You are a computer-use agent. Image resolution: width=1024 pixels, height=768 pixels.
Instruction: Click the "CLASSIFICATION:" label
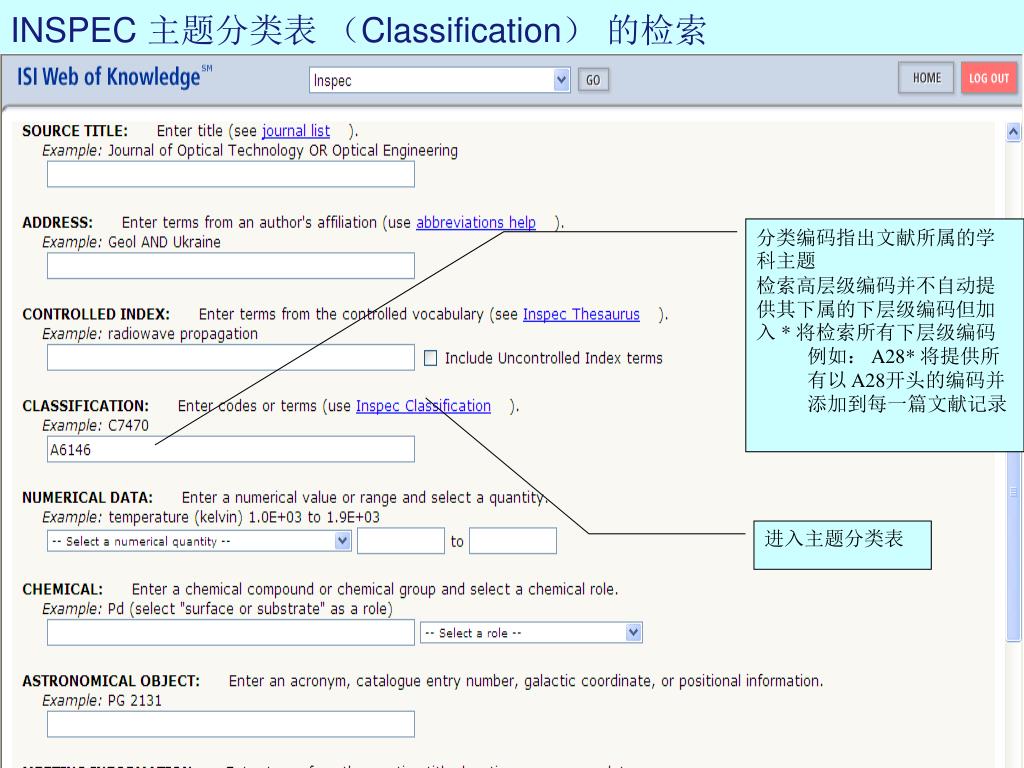coord(86,406)
